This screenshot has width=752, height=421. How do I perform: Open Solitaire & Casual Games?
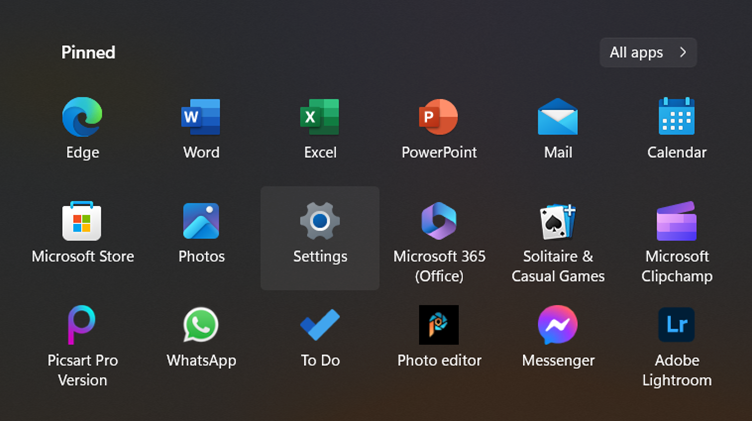(558, 222)
